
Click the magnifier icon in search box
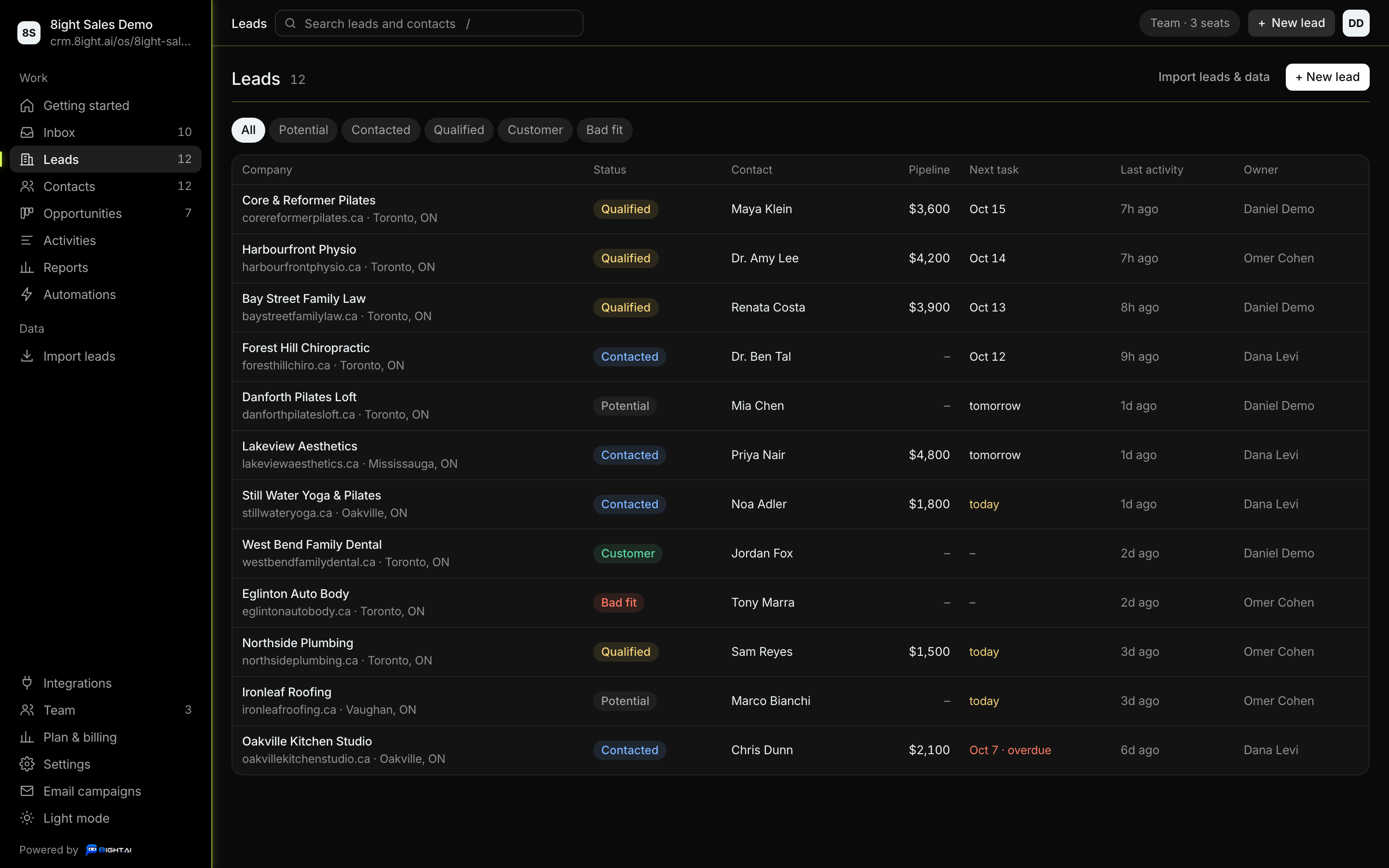pyautogui.click(x=290, y=24)
